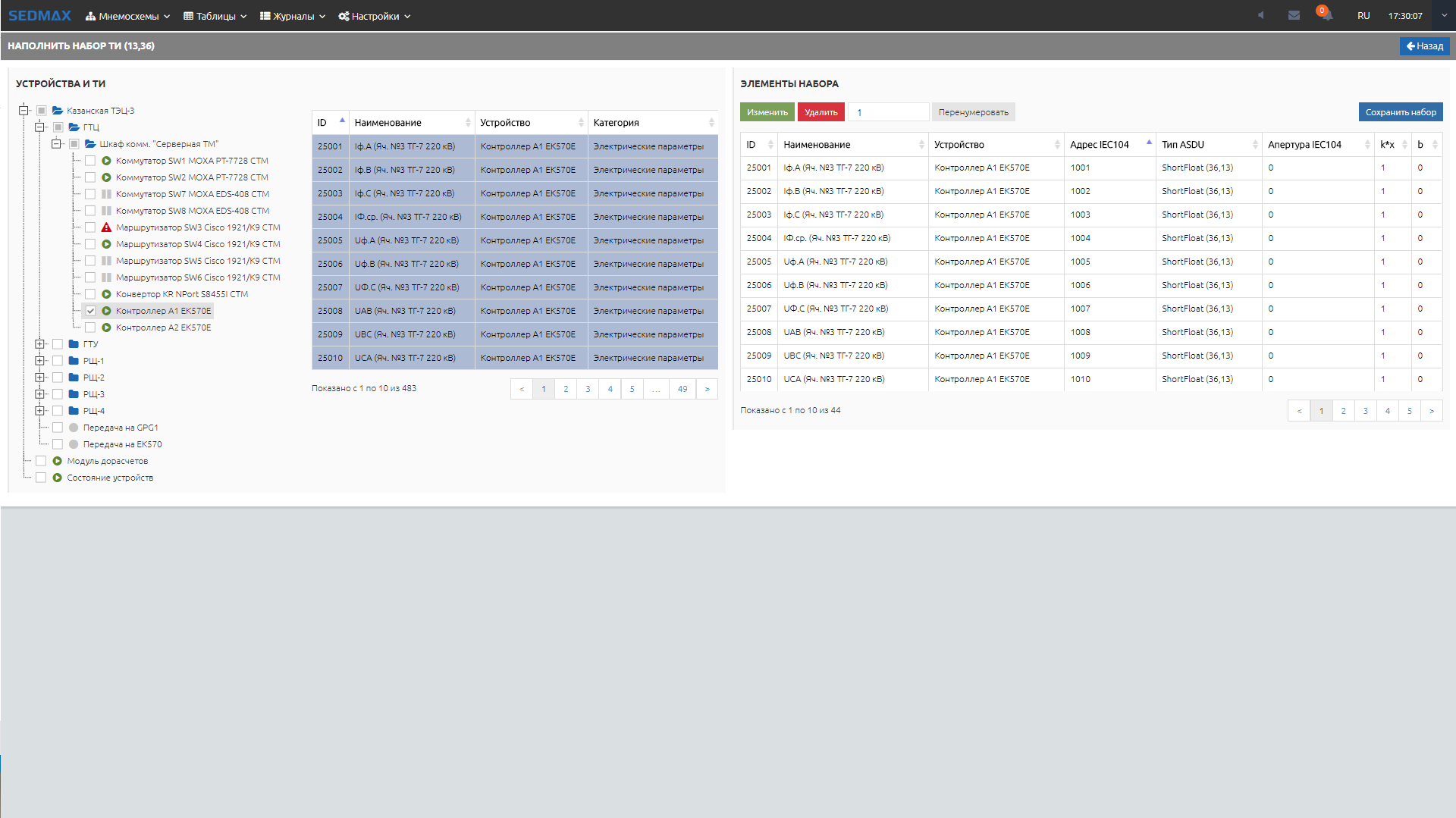Open the Журналы menu

coord(293,16)
